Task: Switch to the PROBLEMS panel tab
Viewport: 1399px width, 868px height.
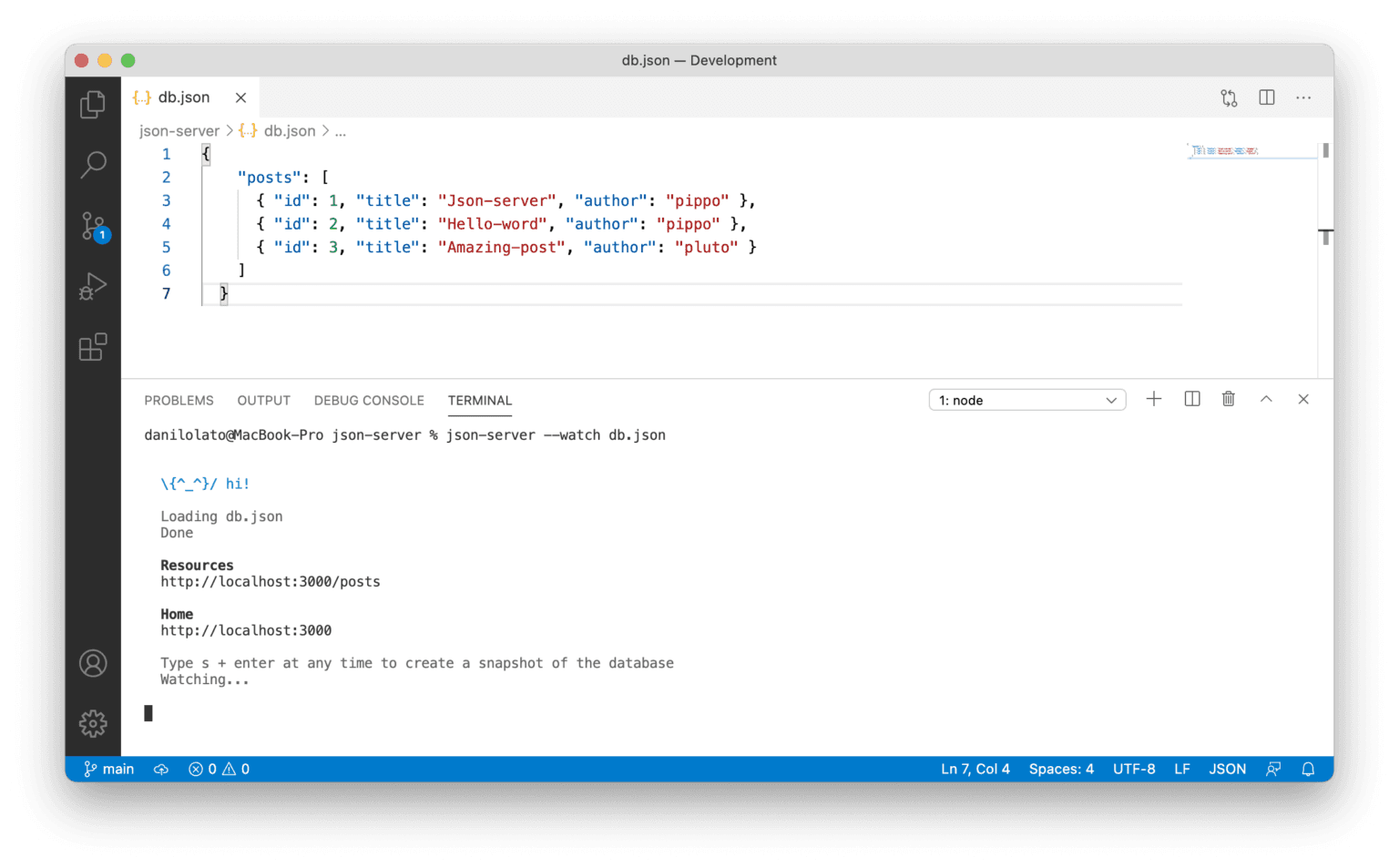Action: [x=179, y=401]
